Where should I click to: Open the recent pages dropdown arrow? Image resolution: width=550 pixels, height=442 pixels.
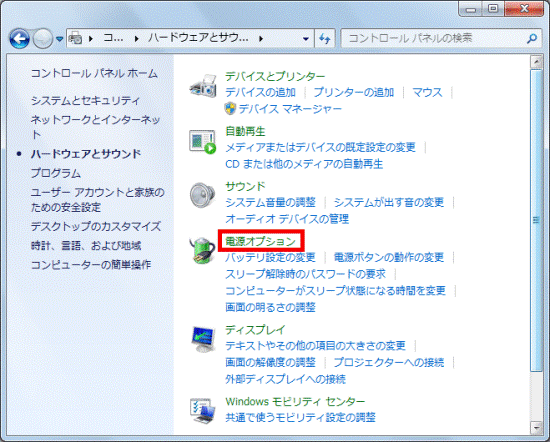coord(60,39)
